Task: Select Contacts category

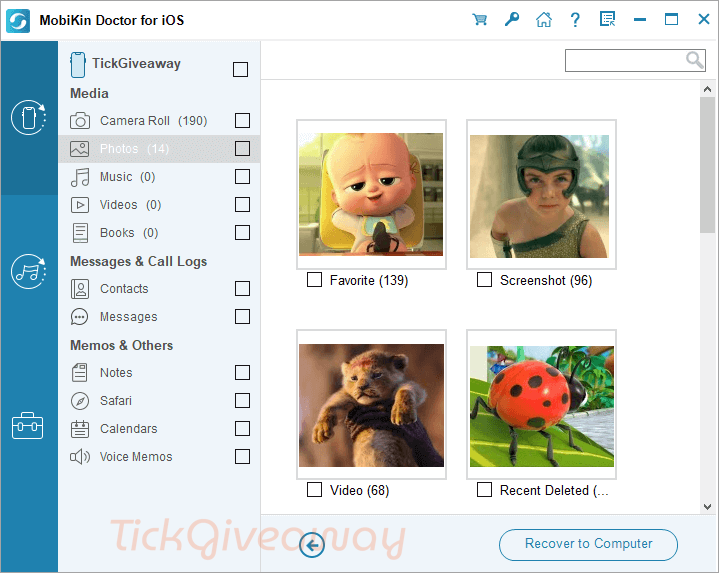Action: point(159,289)
